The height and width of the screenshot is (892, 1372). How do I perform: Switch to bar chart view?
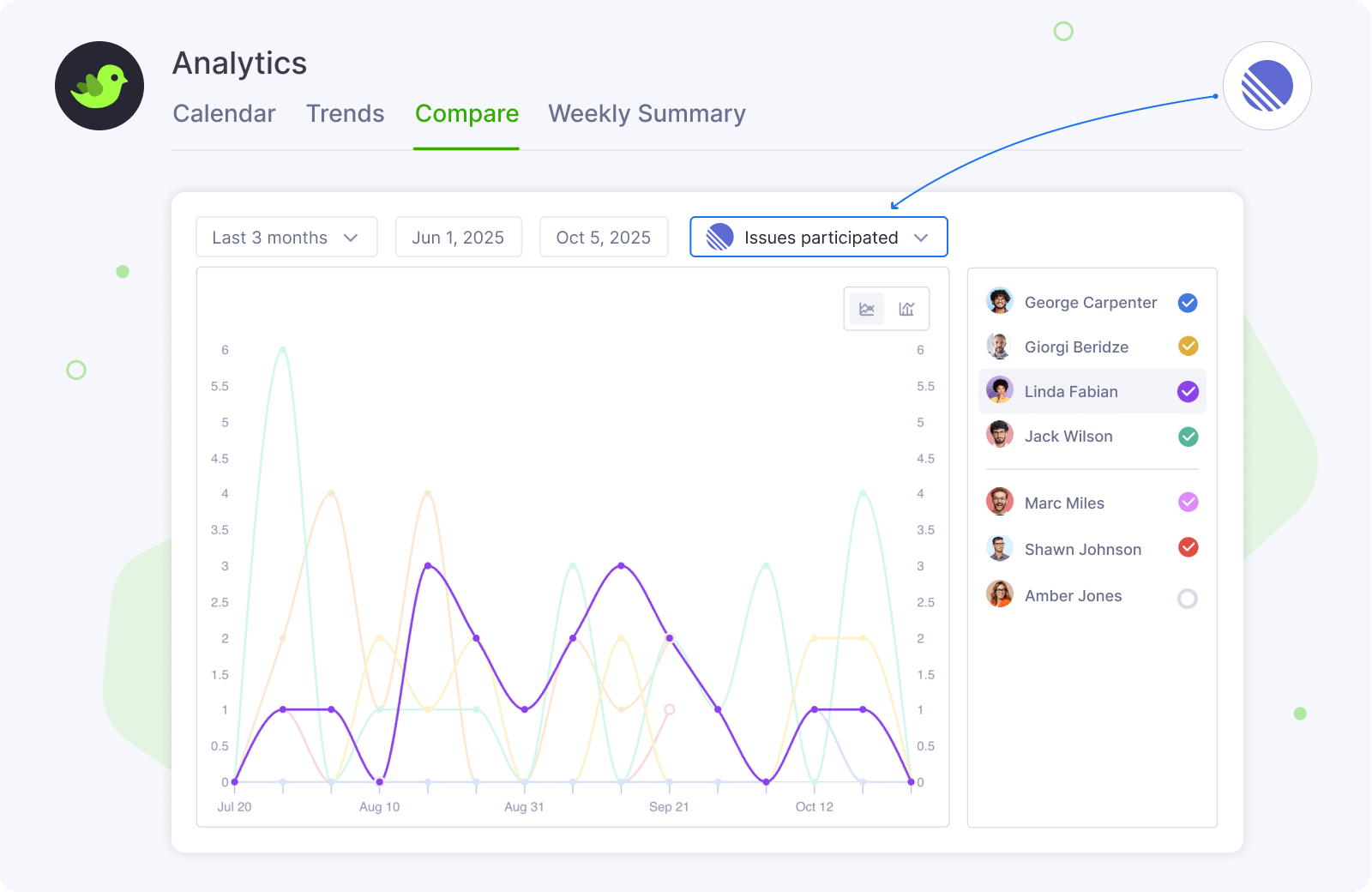tap(906, 309)
